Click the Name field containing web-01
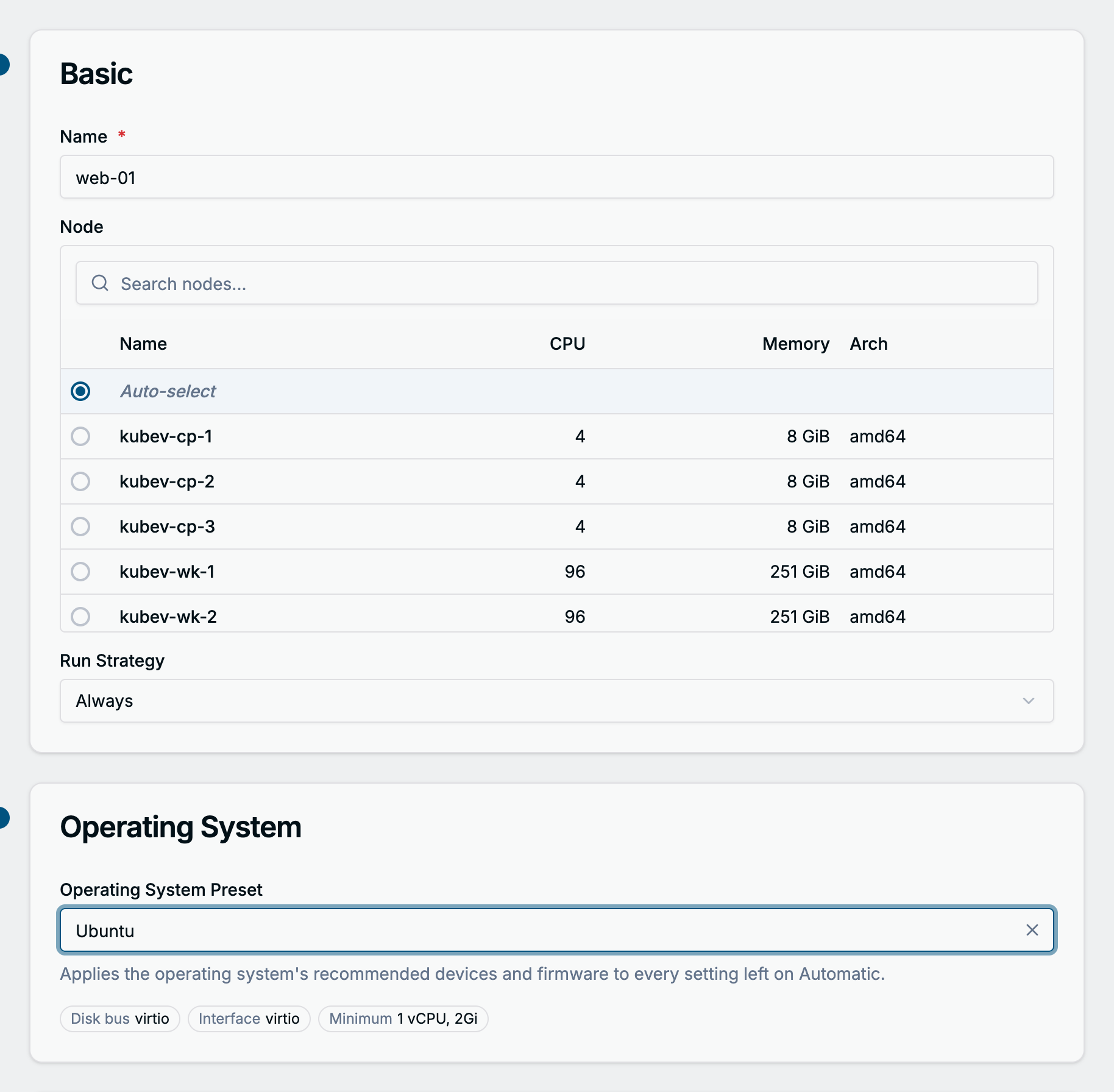 coord(557,177)
